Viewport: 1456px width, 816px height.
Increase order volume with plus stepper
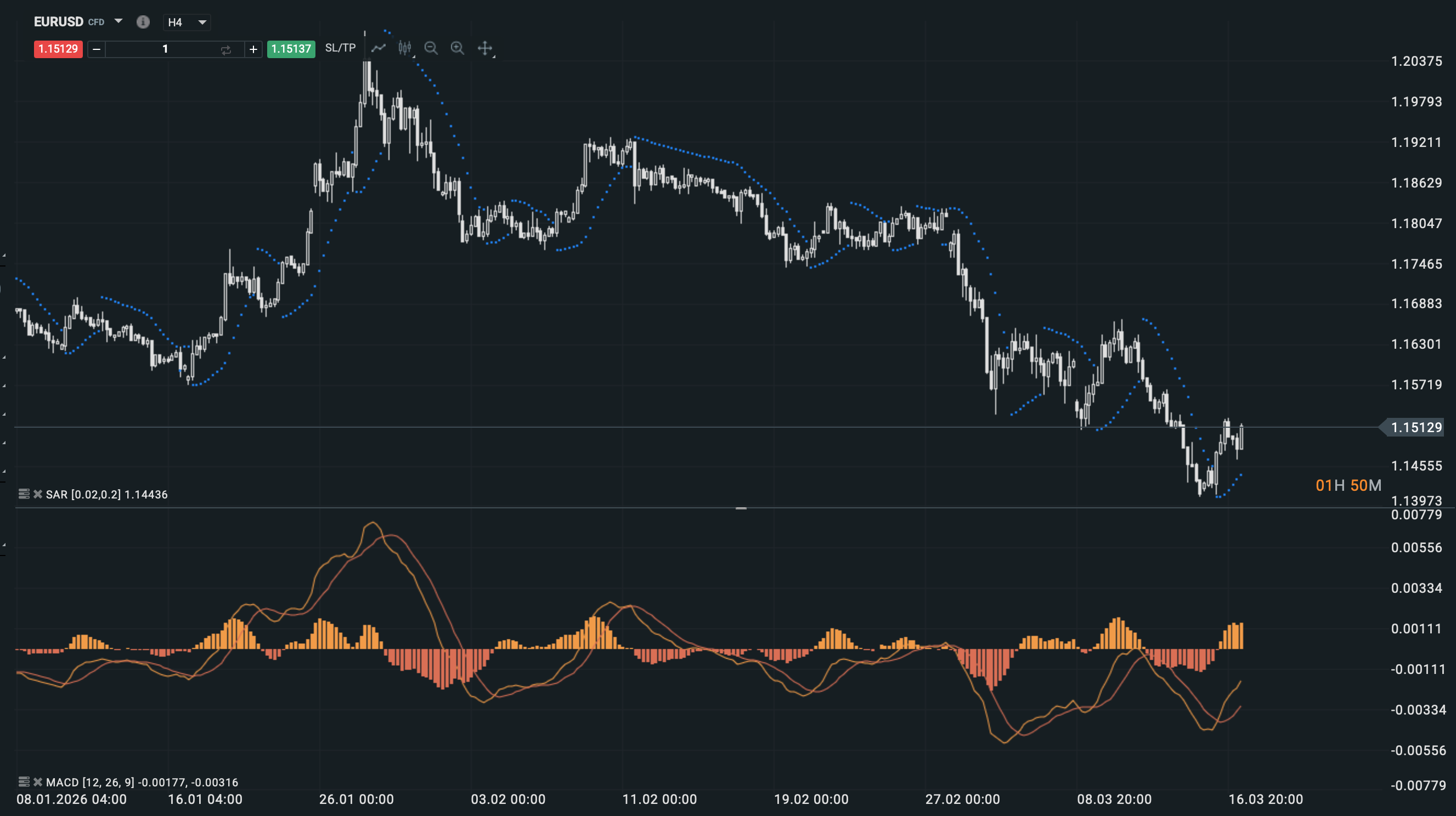tap(253, 50)
